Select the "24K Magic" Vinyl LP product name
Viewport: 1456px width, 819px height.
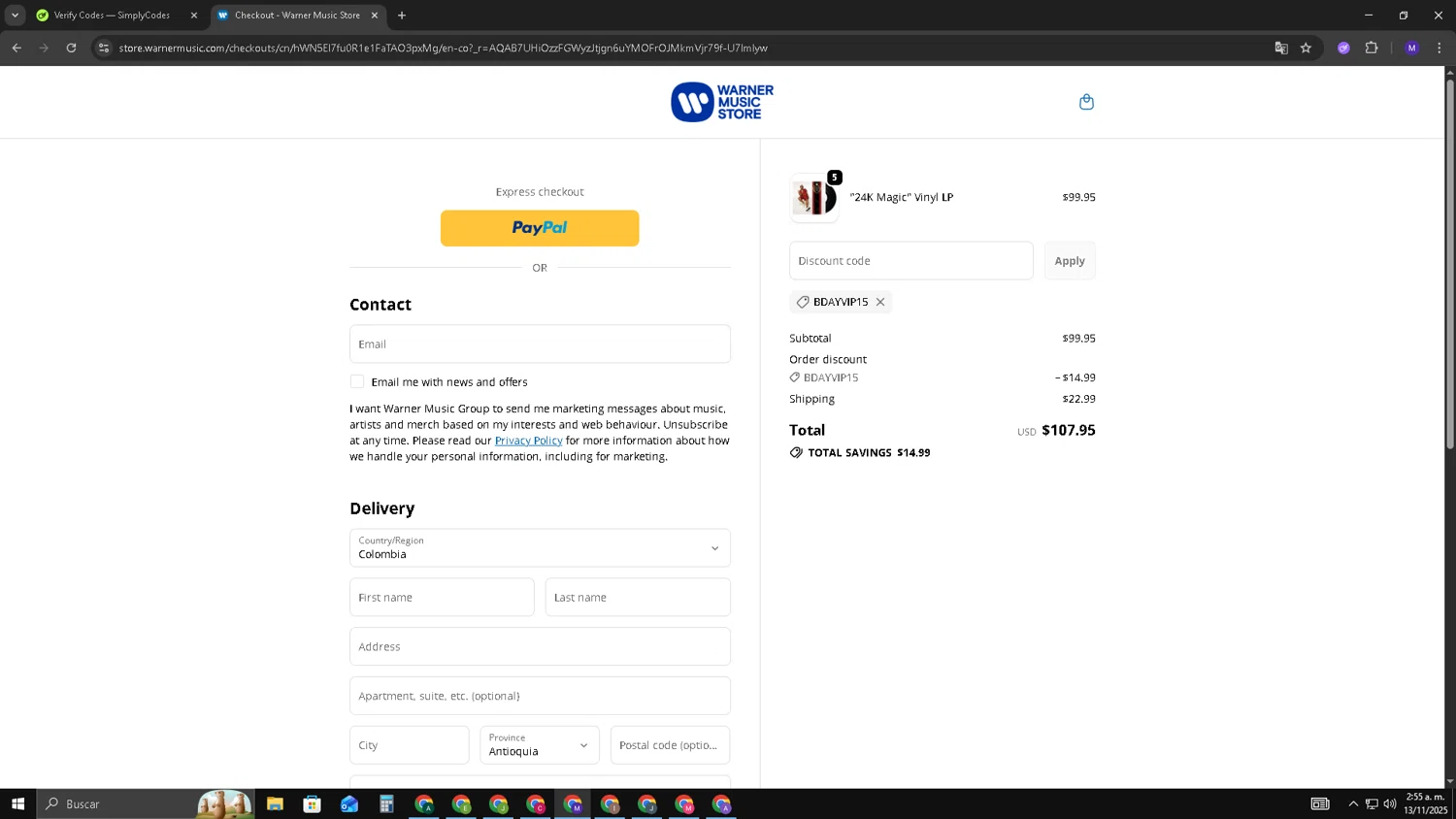coord(902,197)
